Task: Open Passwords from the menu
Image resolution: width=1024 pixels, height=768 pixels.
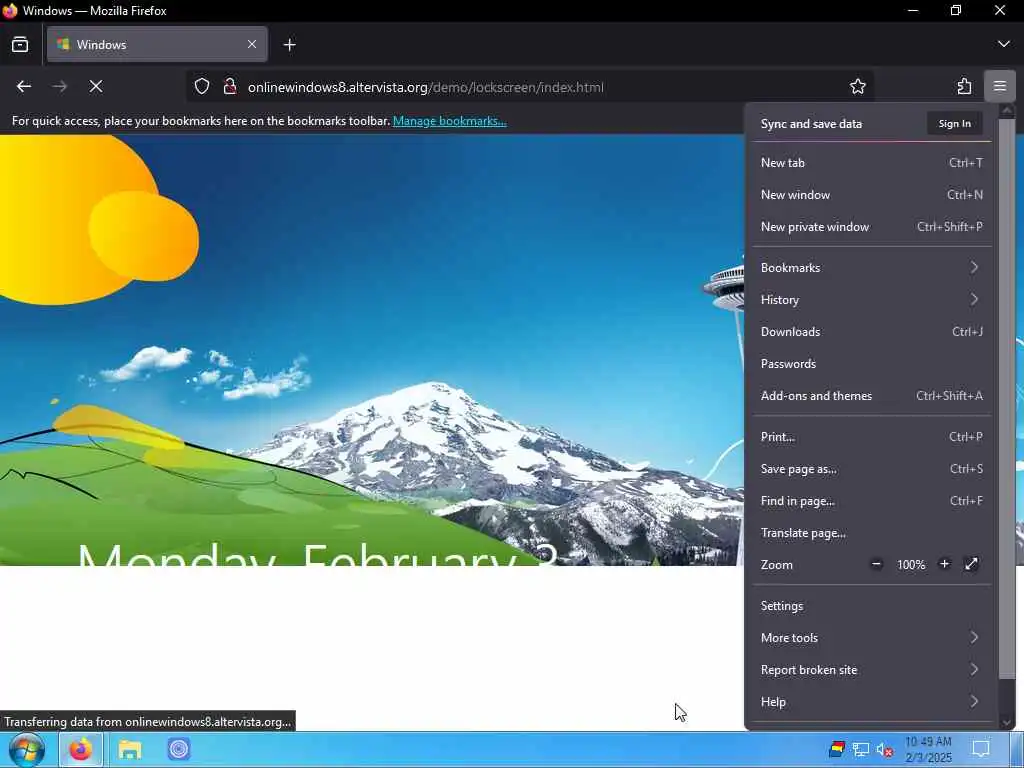Action: pyautogui.click(x=871, y=364)
